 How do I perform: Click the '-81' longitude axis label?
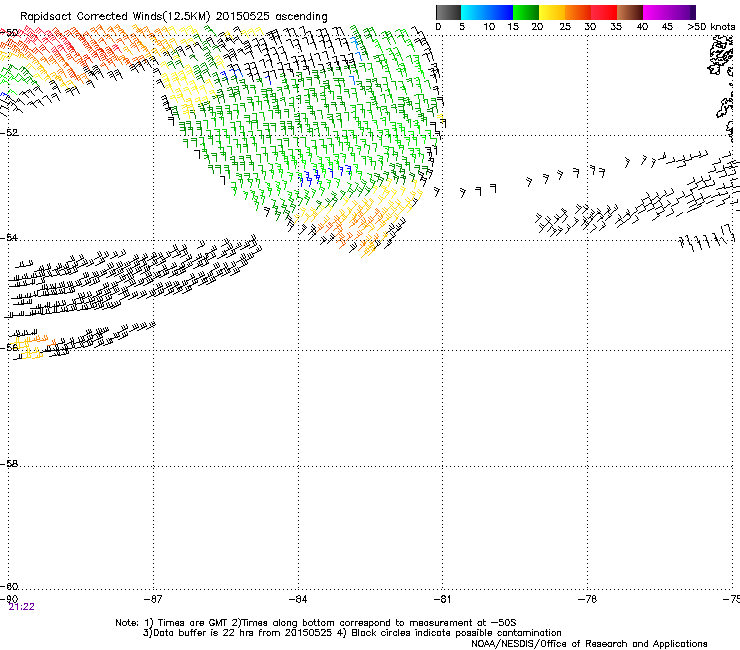(442, 599)
